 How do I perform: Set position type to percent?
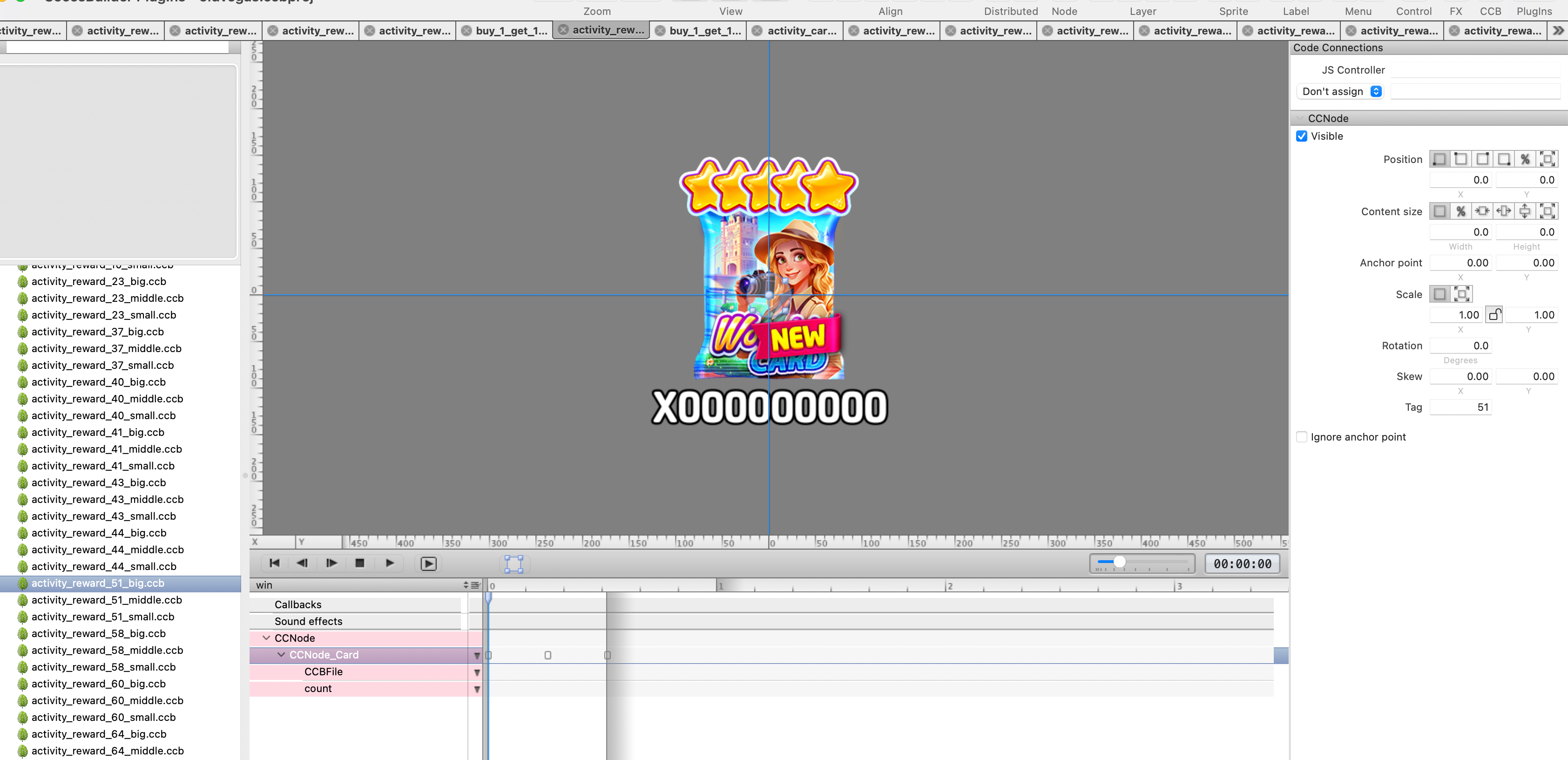click(1525, 160)
